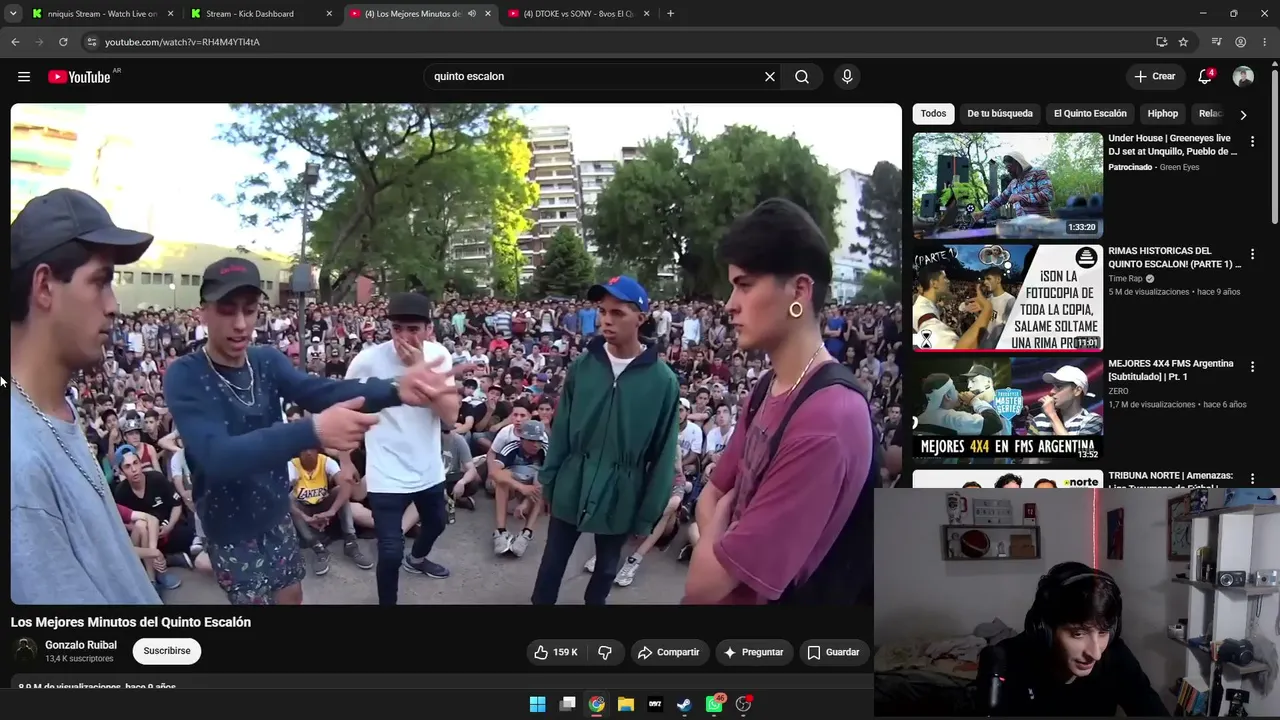This screenshot has width=1280, height=720.
Task: Open the Windows Start menu
Action: [538, 704]
